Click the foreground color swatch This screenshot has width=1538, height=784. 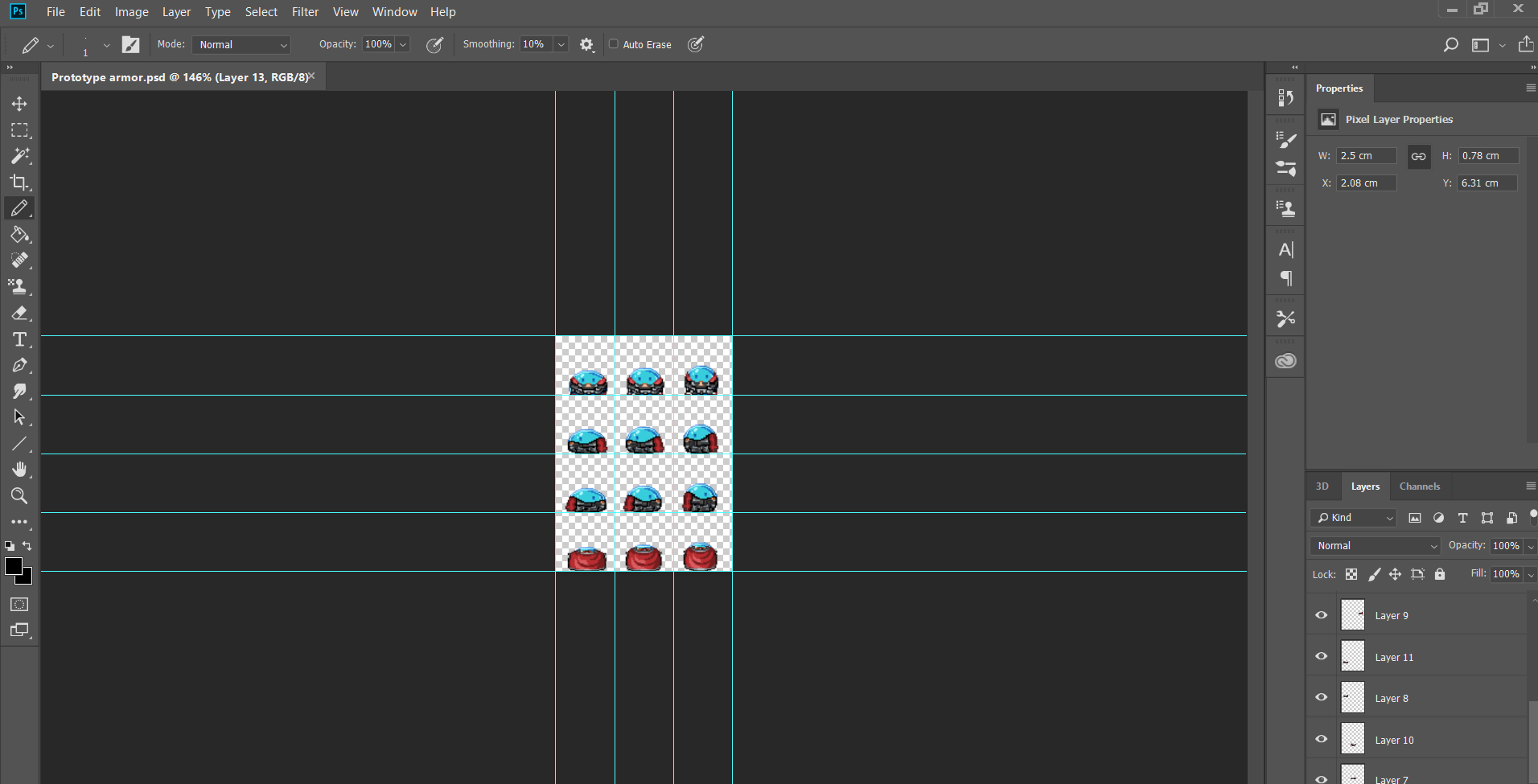(x=14, y=567)
